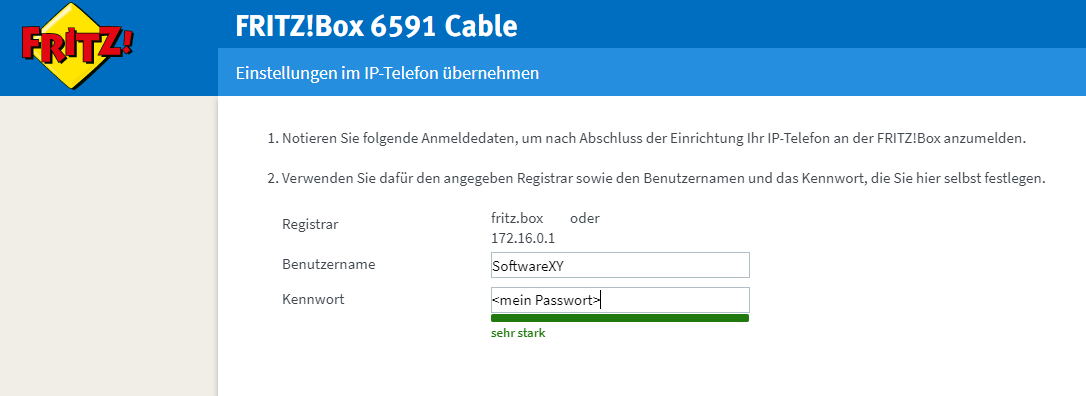Click the Registrar label
Image resolution: width=1086 pixels, height=396 pixels.
(x=310, y=224)
